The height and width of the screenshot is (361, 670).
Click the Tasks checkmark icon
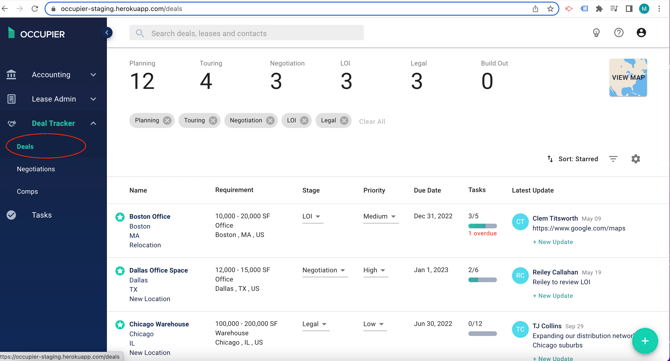point(12,215)
